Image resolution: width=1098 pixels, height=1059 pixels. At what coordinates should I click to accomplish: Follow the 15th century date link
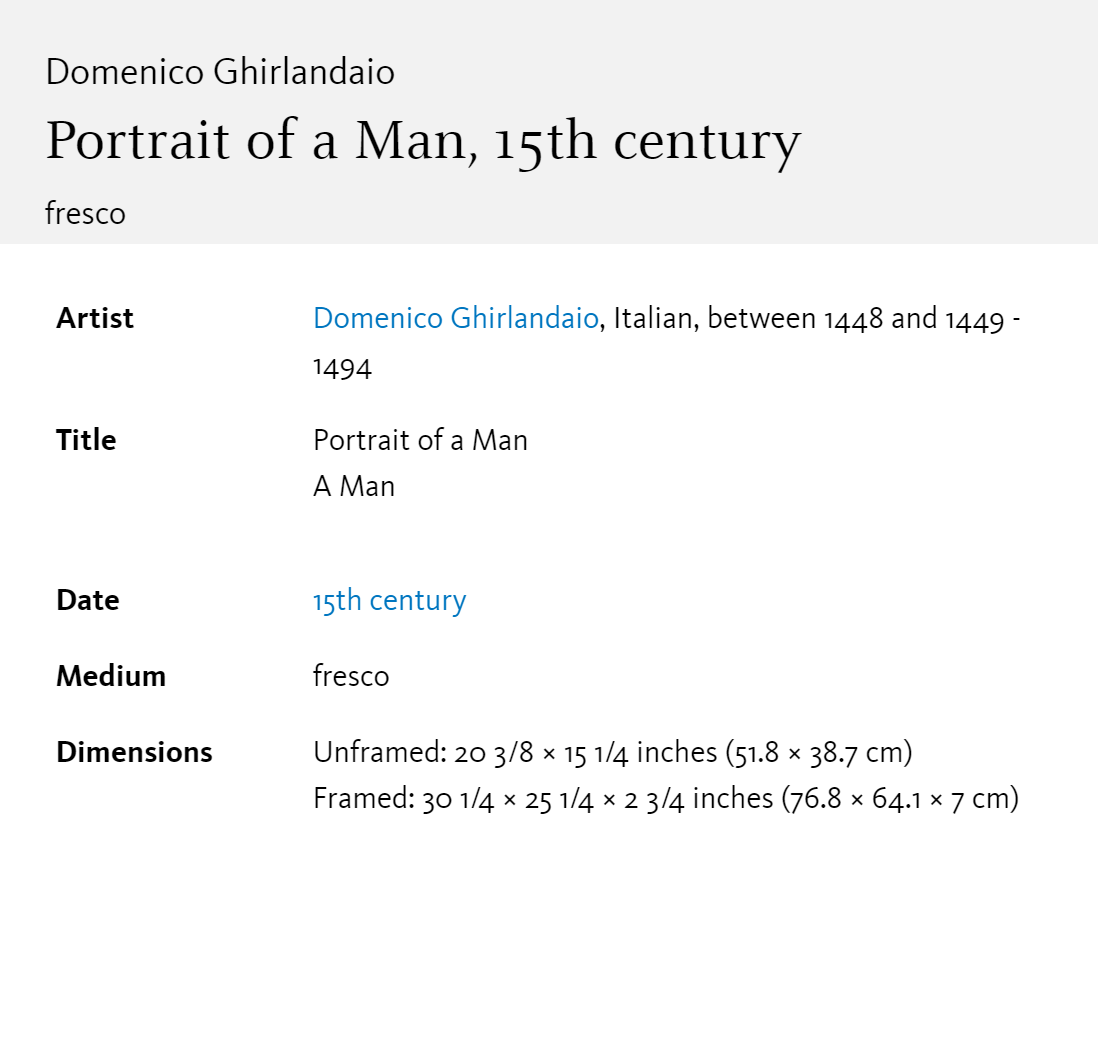pos(389,601)
